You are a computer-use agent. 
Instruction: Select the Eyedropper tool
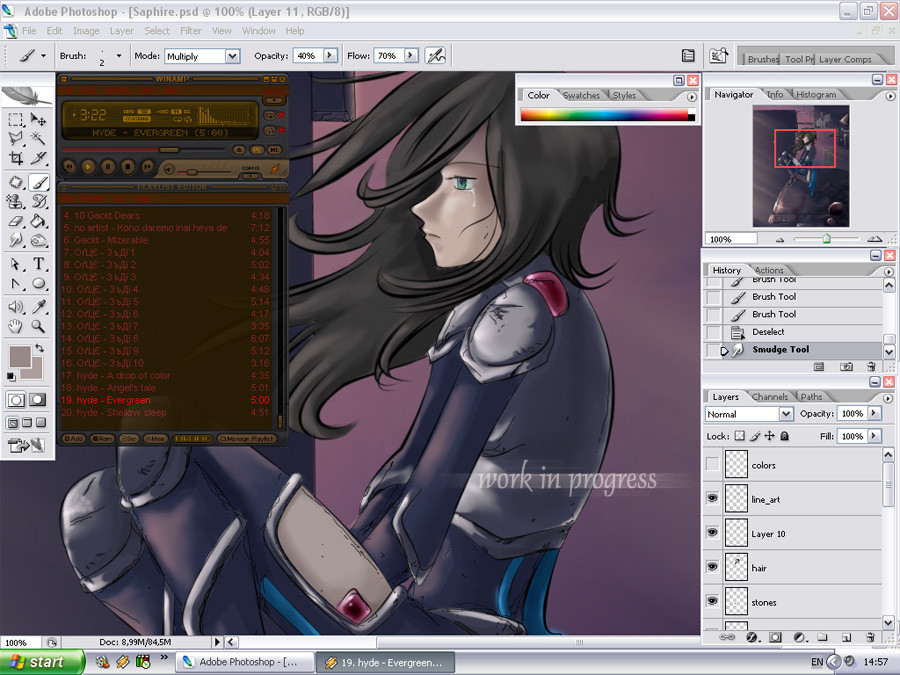point(38,307)
